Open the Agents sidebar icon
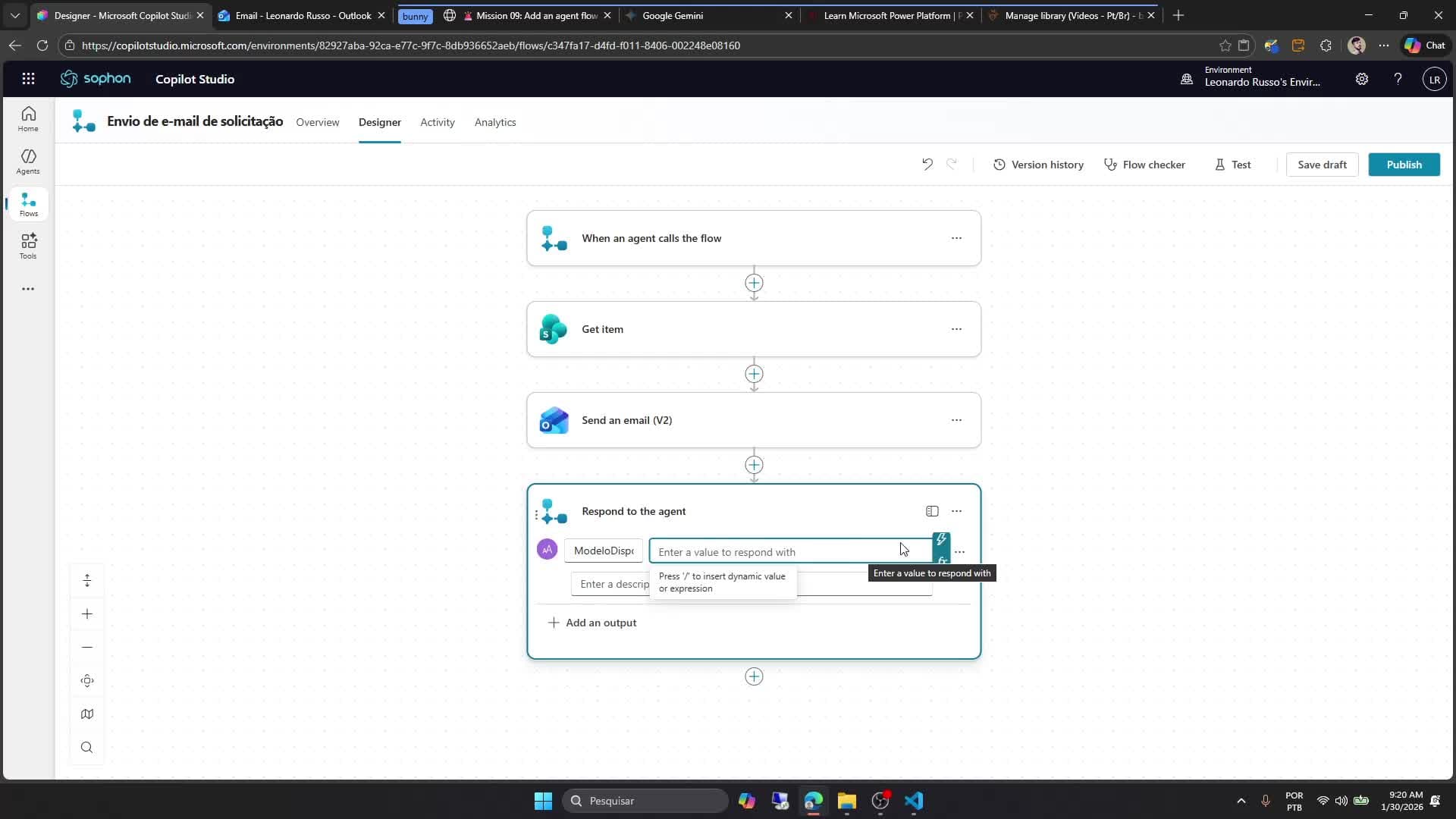 point(28,162)
